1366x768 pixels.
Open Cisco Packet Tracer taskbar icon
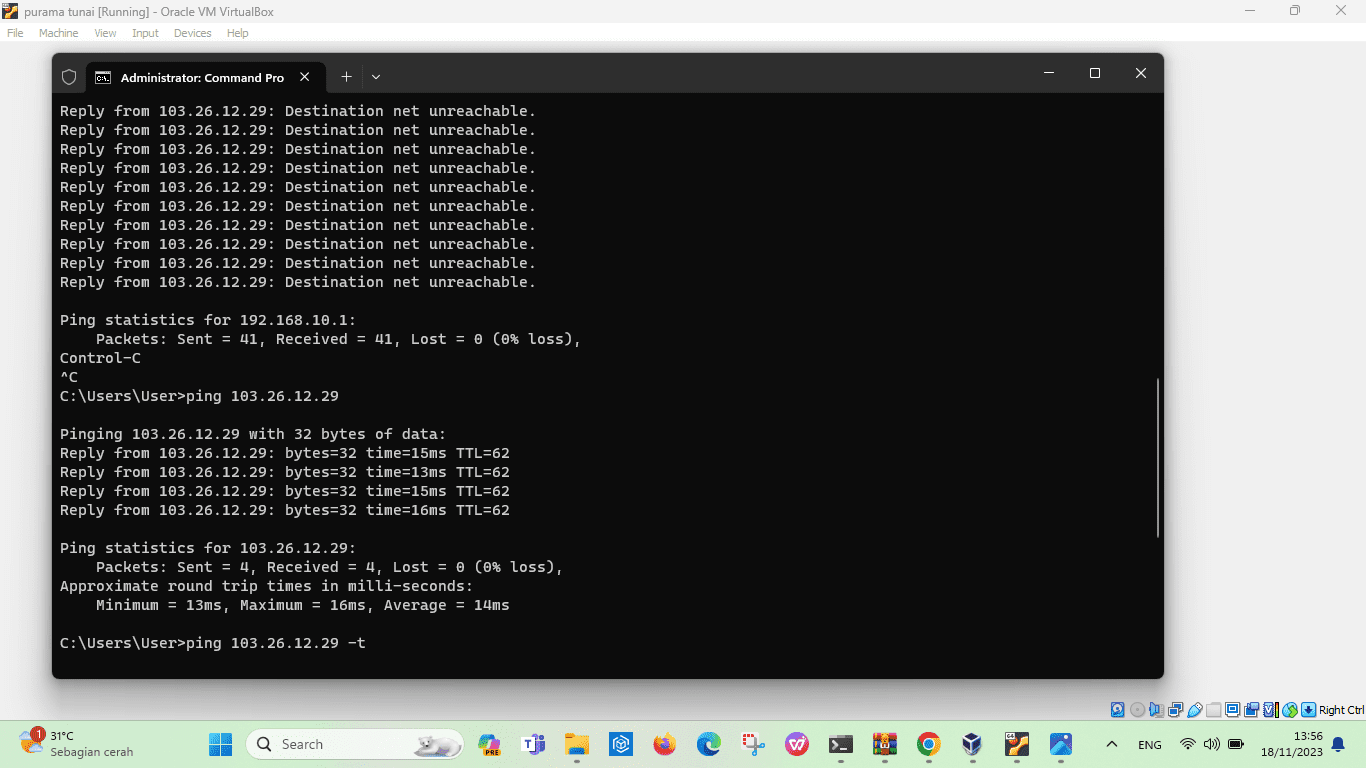tap(1016, 744)
